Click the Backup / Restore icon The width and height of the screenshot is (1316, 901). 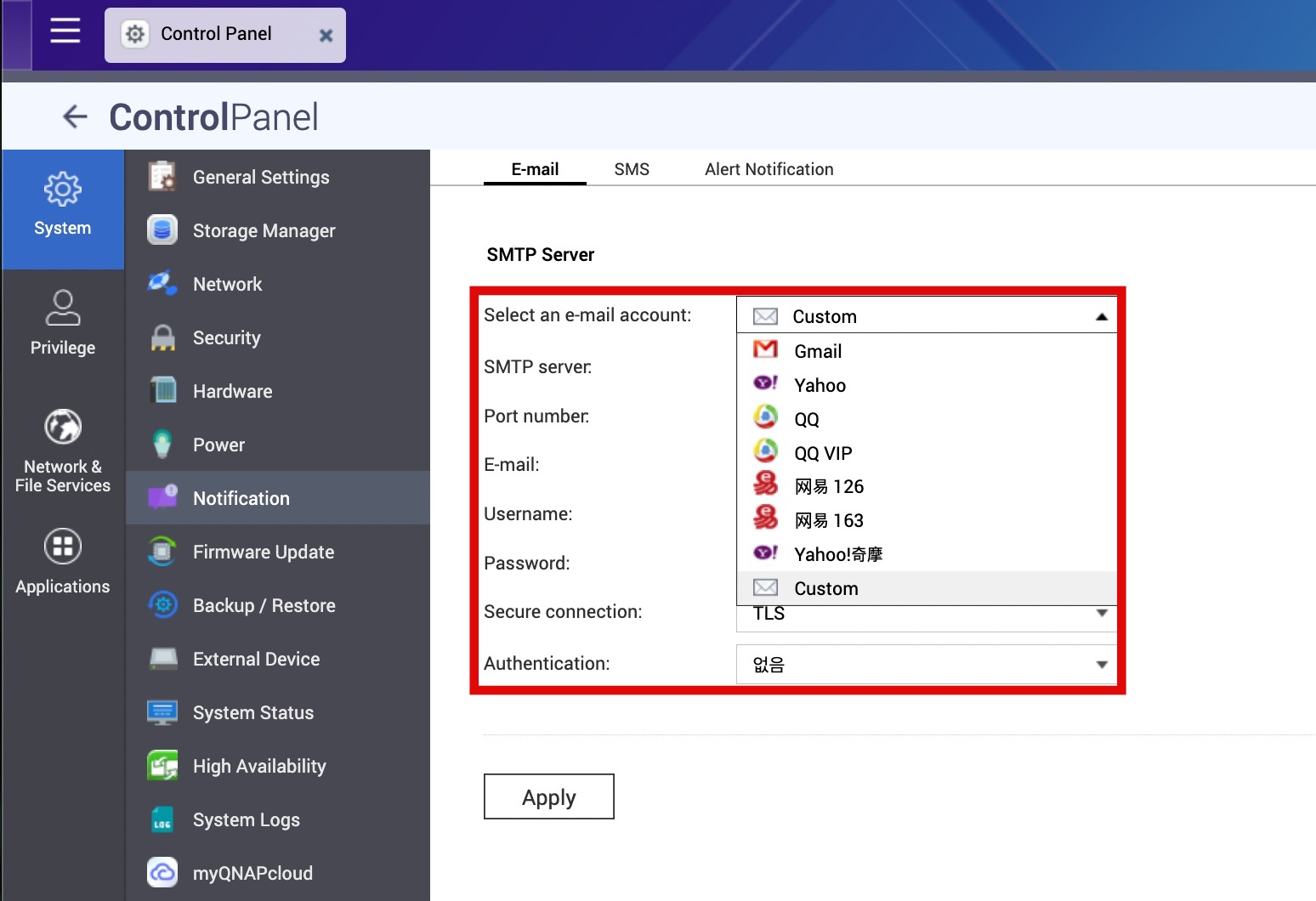tap(162, 605)
